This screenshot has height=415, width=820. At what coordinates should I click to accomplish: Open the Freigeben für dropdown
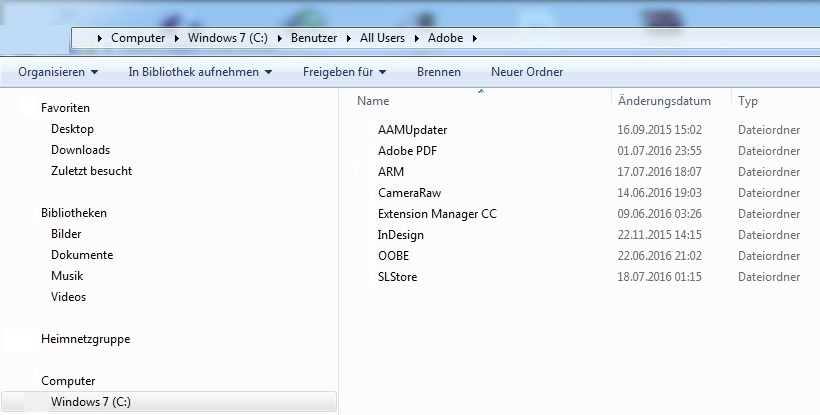tap(344, 72)
